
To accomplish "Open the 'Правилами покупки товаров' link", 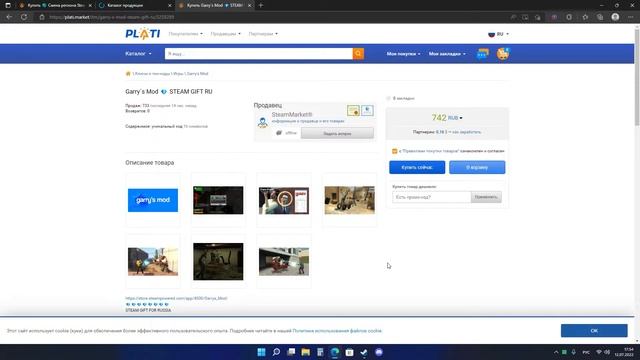I will coord(430,151).
